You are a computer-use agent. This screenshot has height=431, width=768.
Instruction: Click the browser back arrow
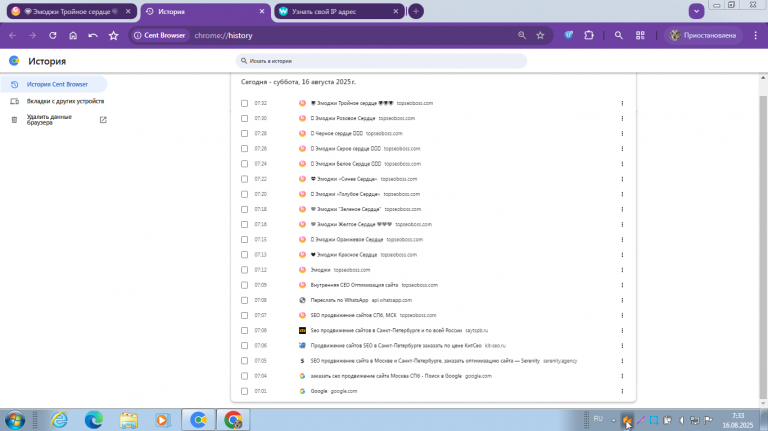[x=13, y=35]
